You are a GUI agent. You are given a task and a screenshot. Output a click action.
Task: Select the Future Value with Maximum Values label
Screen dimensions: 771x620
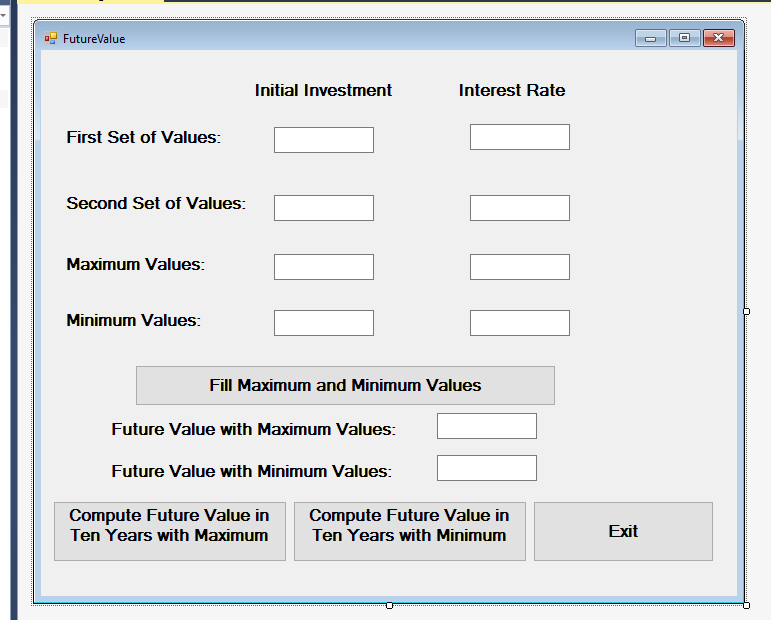click(x=253, y=429)
